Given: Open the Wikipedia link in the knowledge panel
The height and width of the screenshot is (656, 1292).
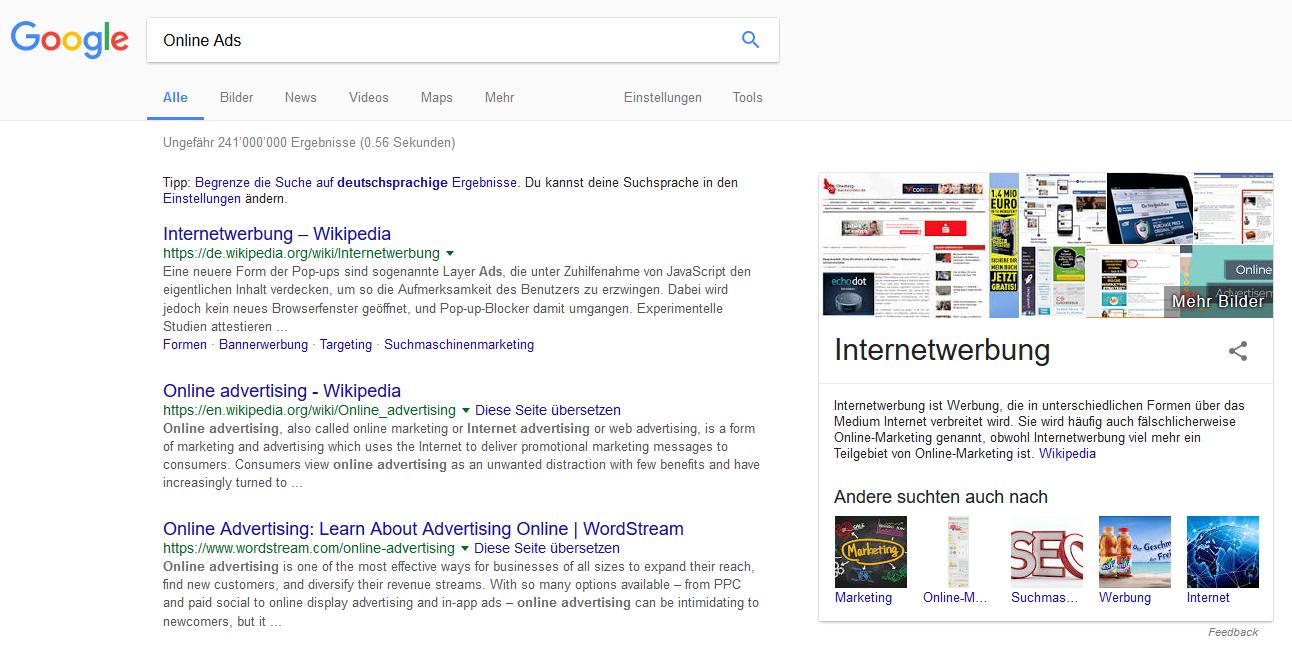Looking at the screenshot, I should click(x=1067, y=453).
